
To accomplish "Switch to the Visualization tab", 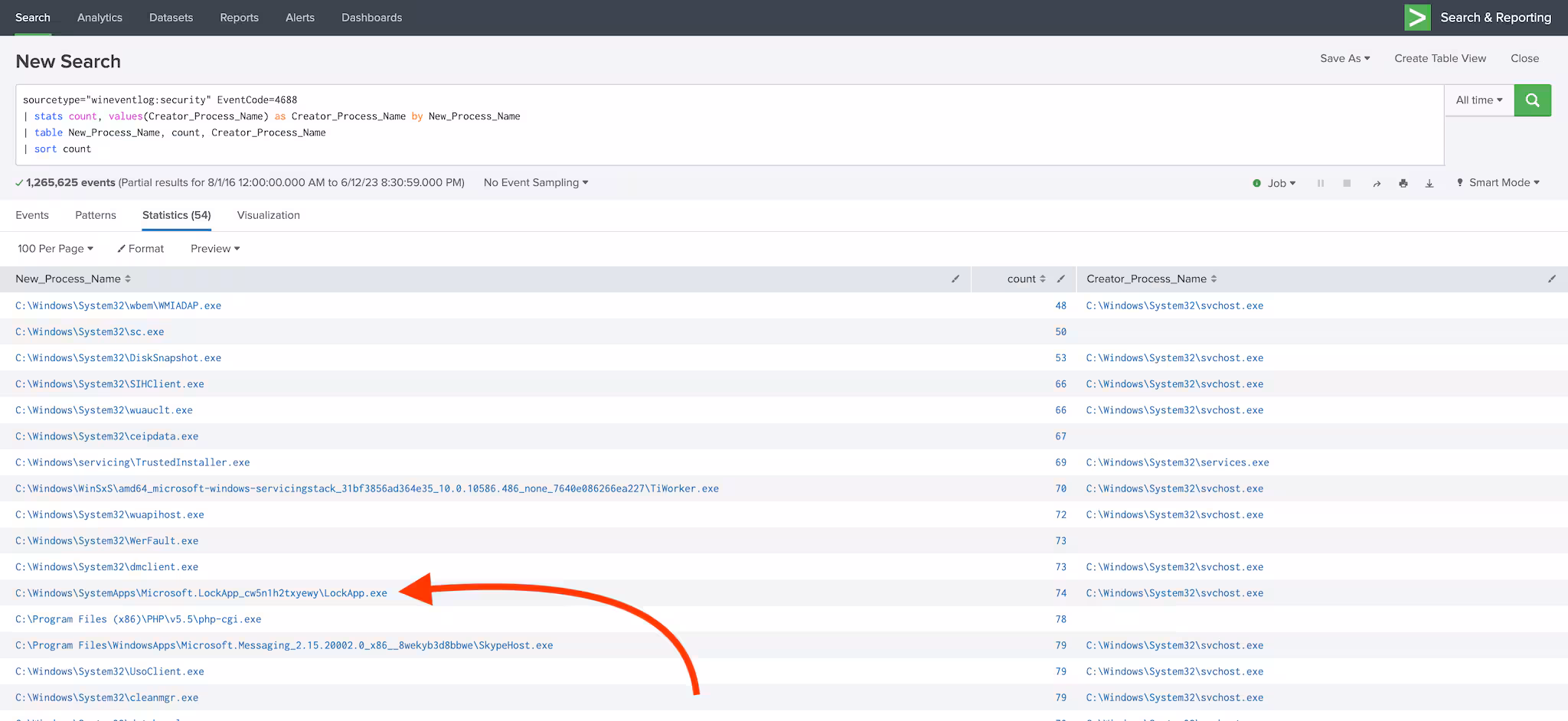I will 268,215.
